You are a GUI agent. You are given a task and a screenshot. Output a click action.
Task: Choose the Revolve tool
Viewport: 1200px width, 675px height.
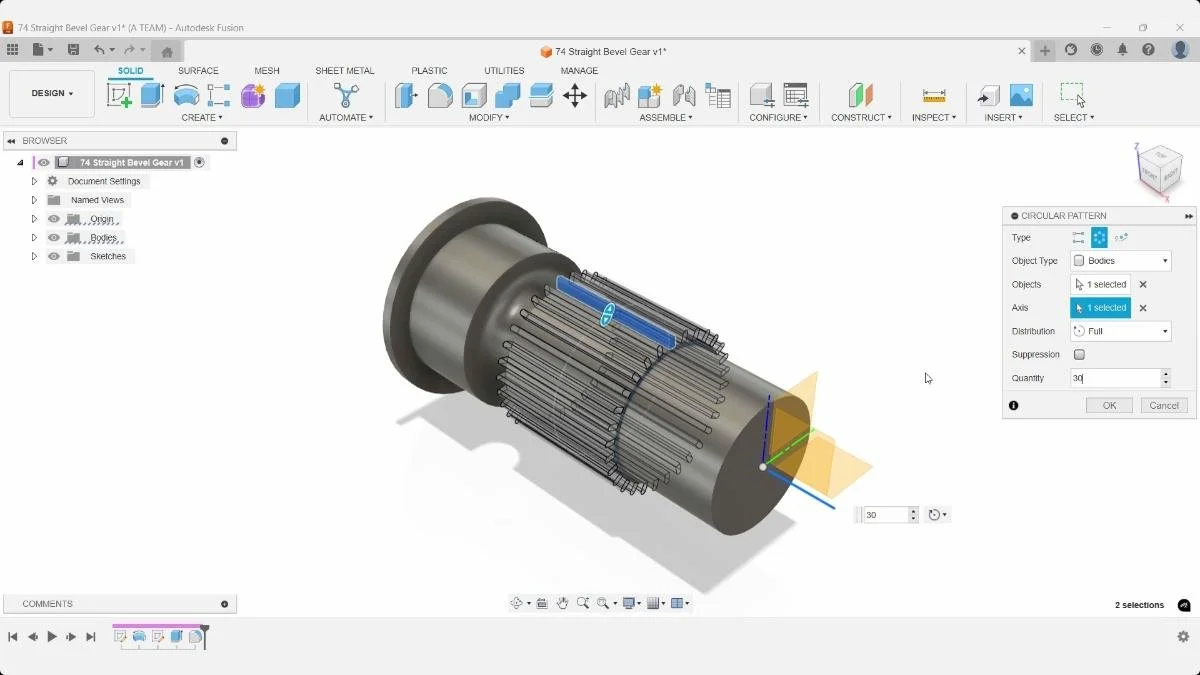coord(186,95)
